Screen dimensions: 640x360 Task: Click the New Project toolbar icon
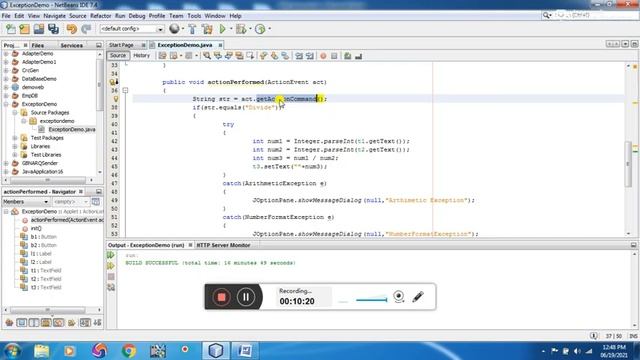[x=24, y=29]
